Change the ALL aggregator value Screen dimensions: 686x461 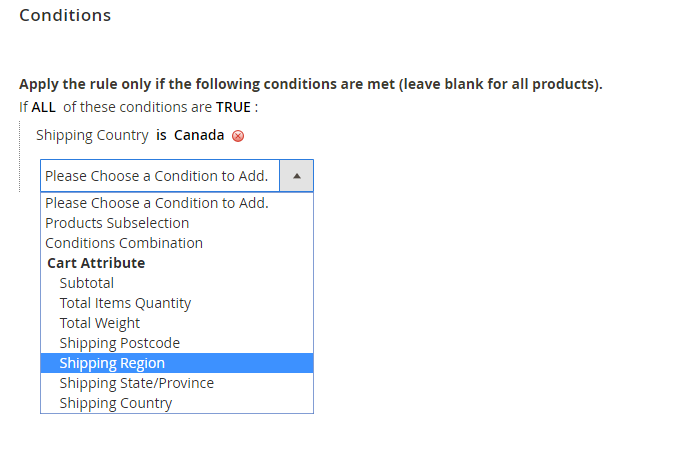[x=43, y=107]
